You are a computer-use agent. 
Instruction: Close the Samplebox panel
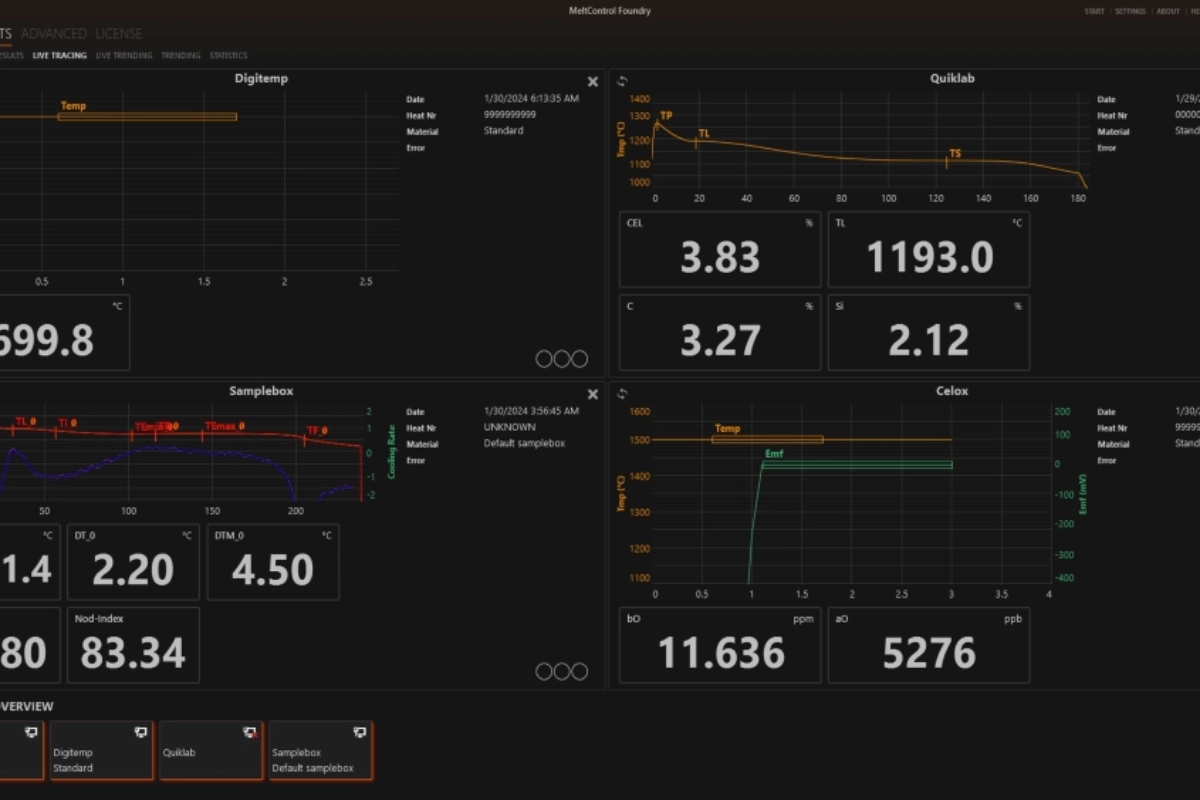click(x=592, y=394)
